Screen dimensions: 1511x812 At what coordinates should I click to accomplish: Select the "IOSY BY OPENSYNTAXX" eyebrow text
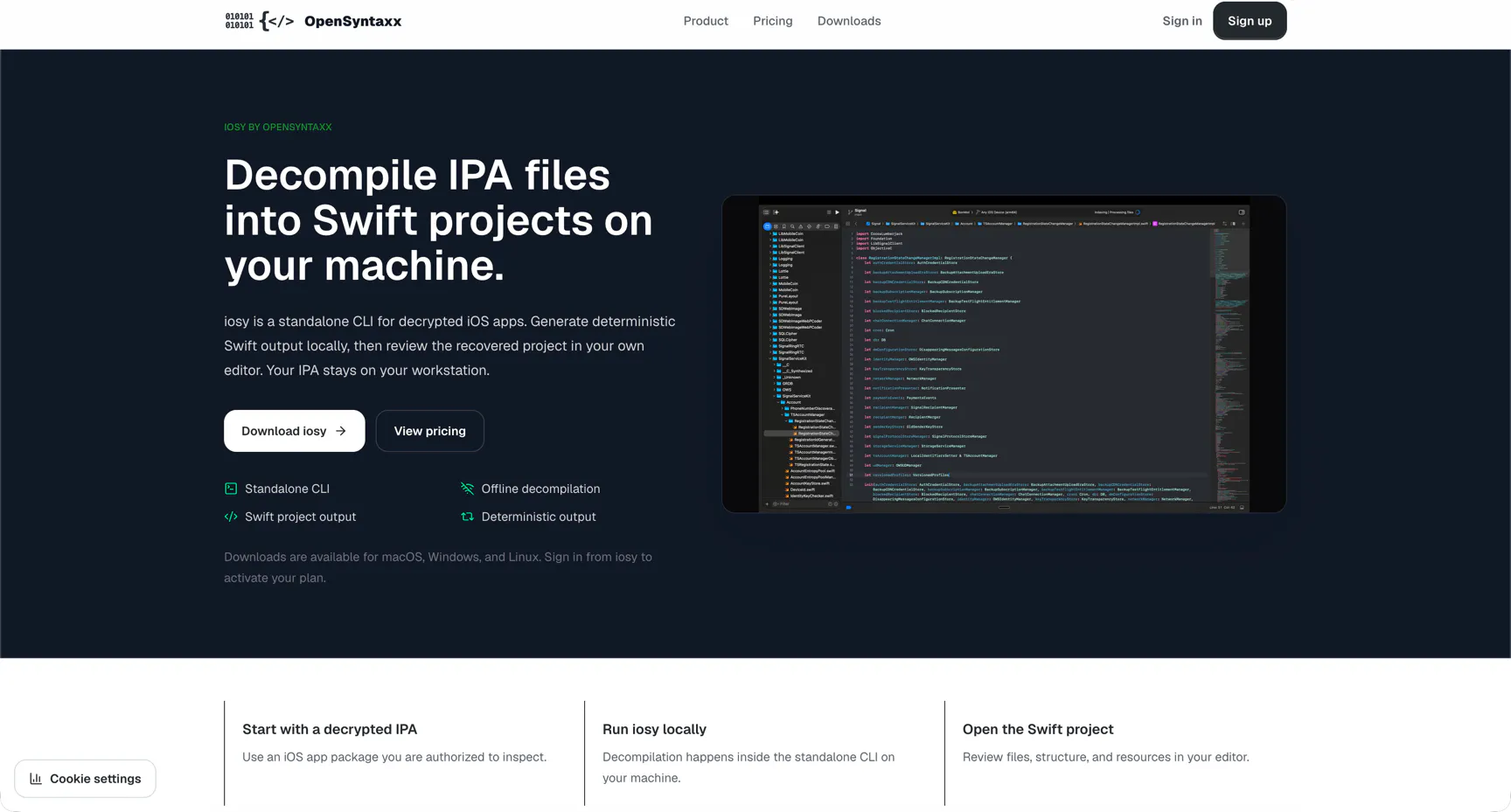(278, 128)
